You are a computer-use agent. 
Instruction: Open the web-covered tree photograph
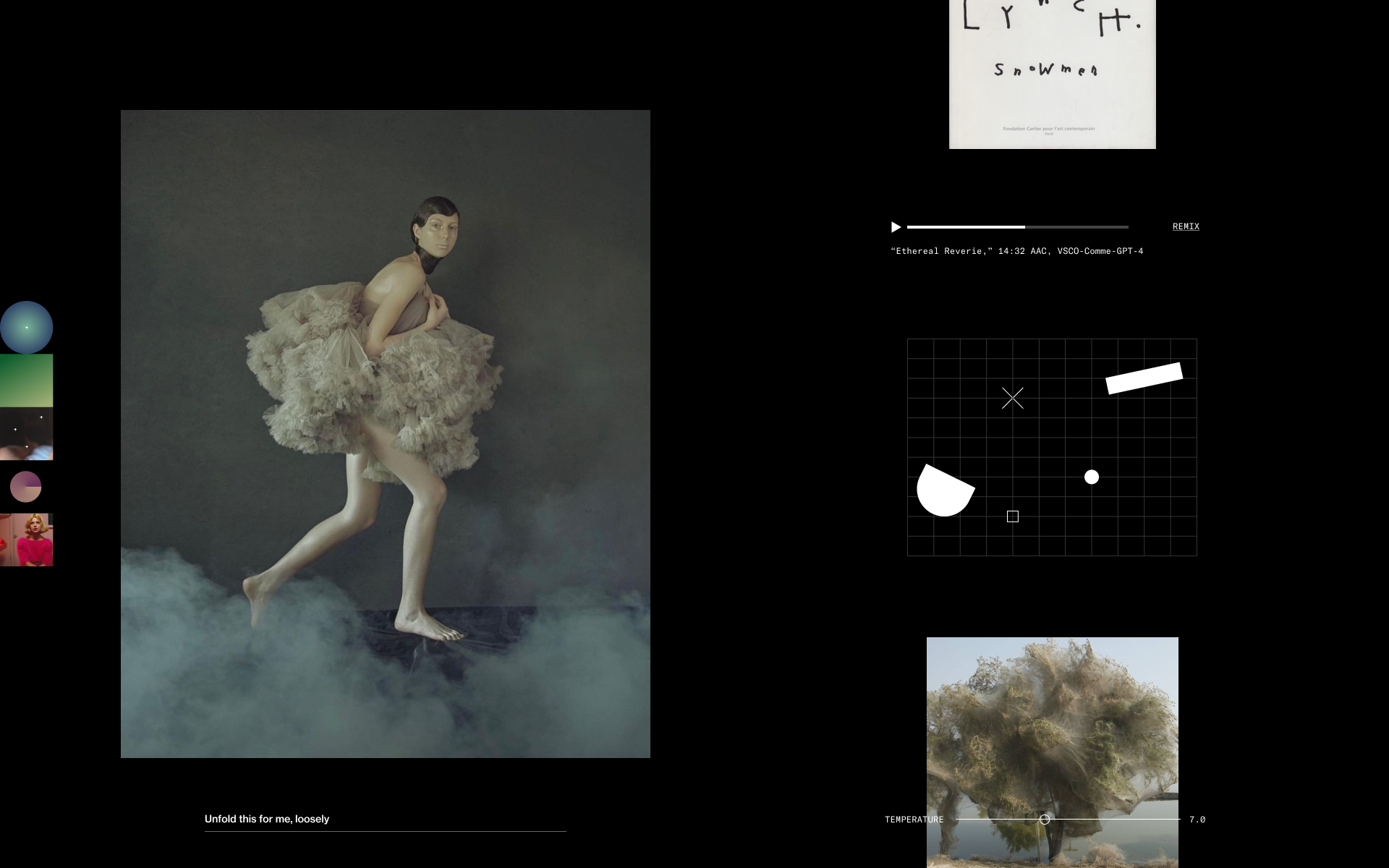1052,731
